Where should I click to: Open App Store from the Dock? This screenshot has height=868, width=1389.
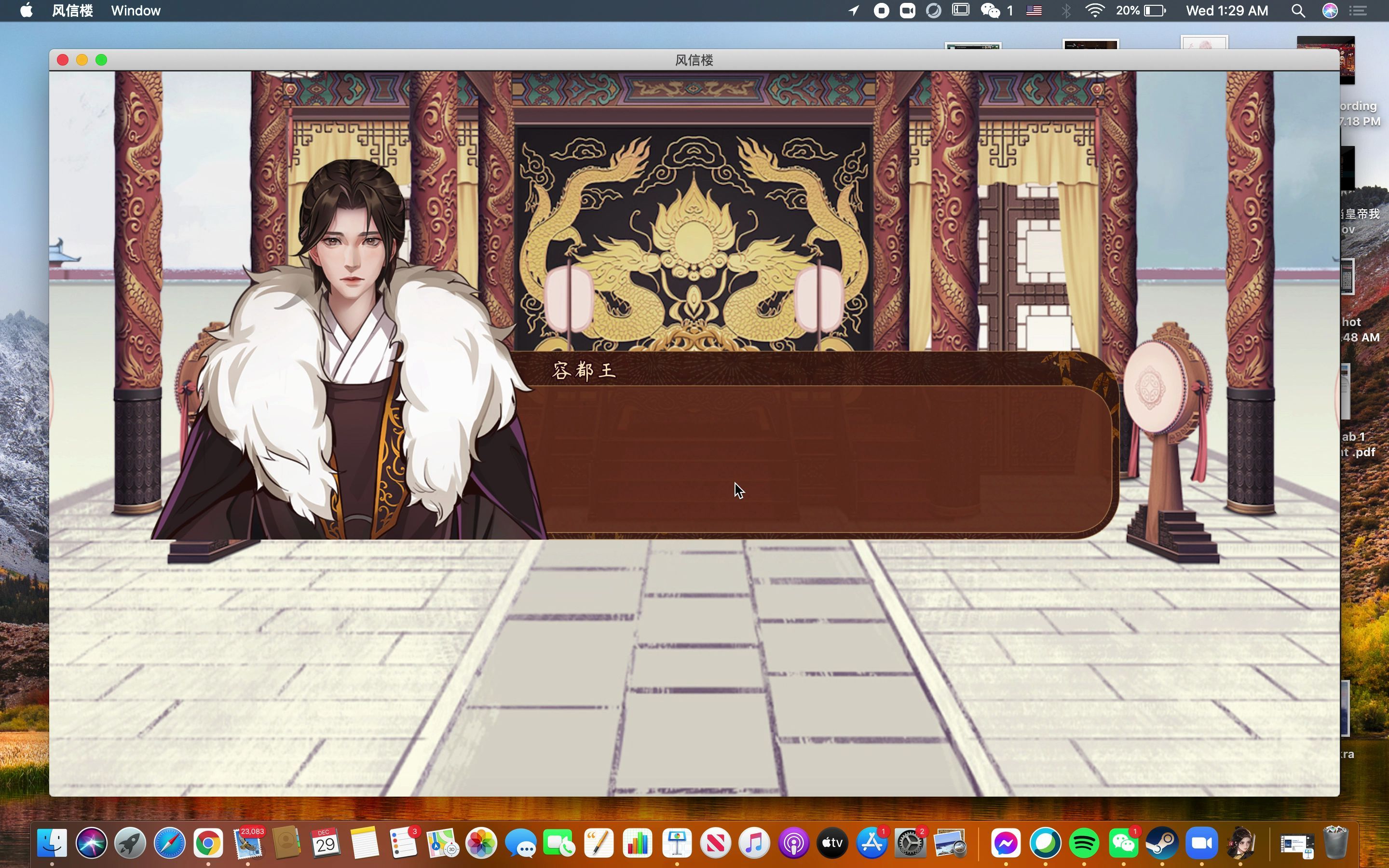tap(872, 843)
